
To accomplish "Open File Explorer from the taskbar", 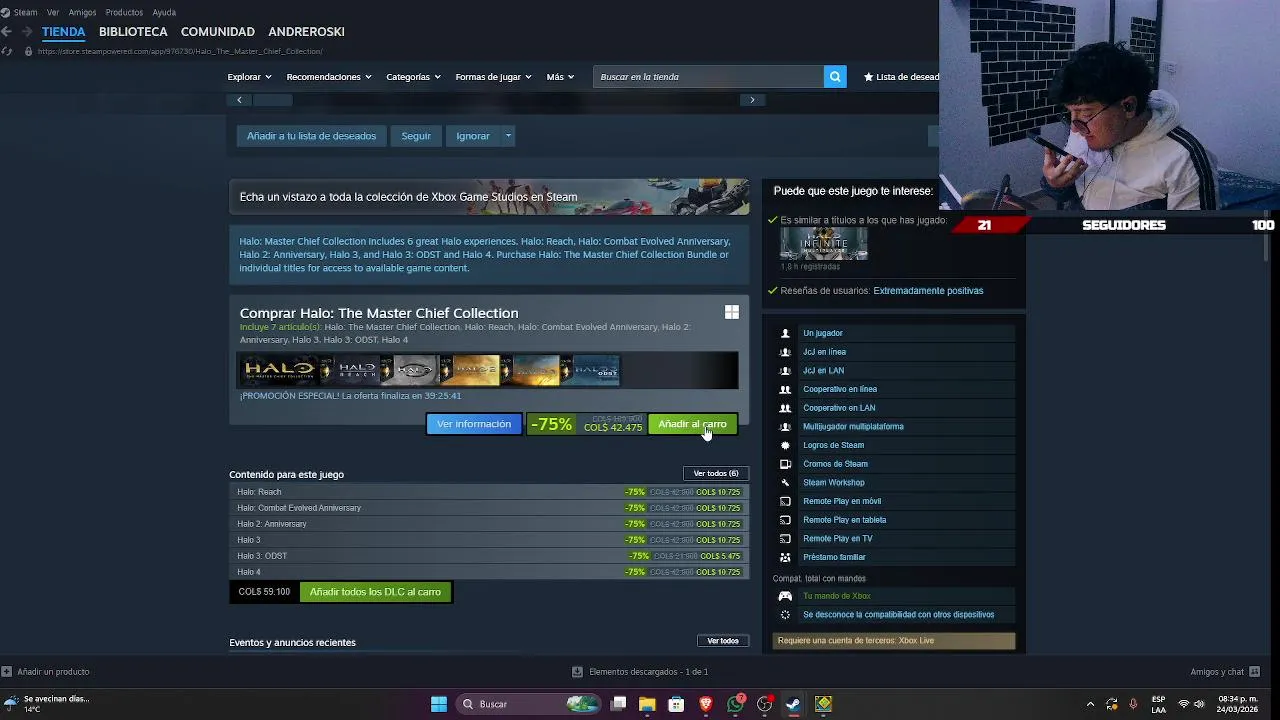I will tap(647, 704).
